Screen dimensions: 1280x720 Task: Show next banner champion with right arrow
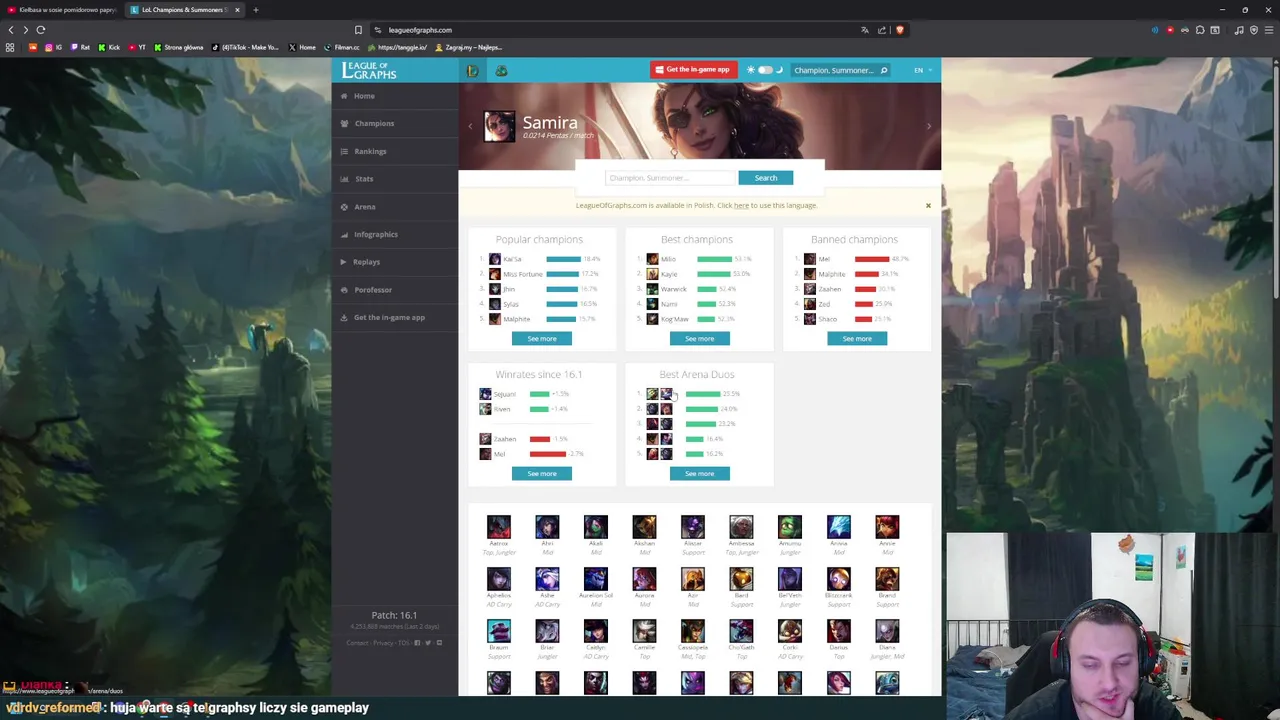tap(929, 126)
